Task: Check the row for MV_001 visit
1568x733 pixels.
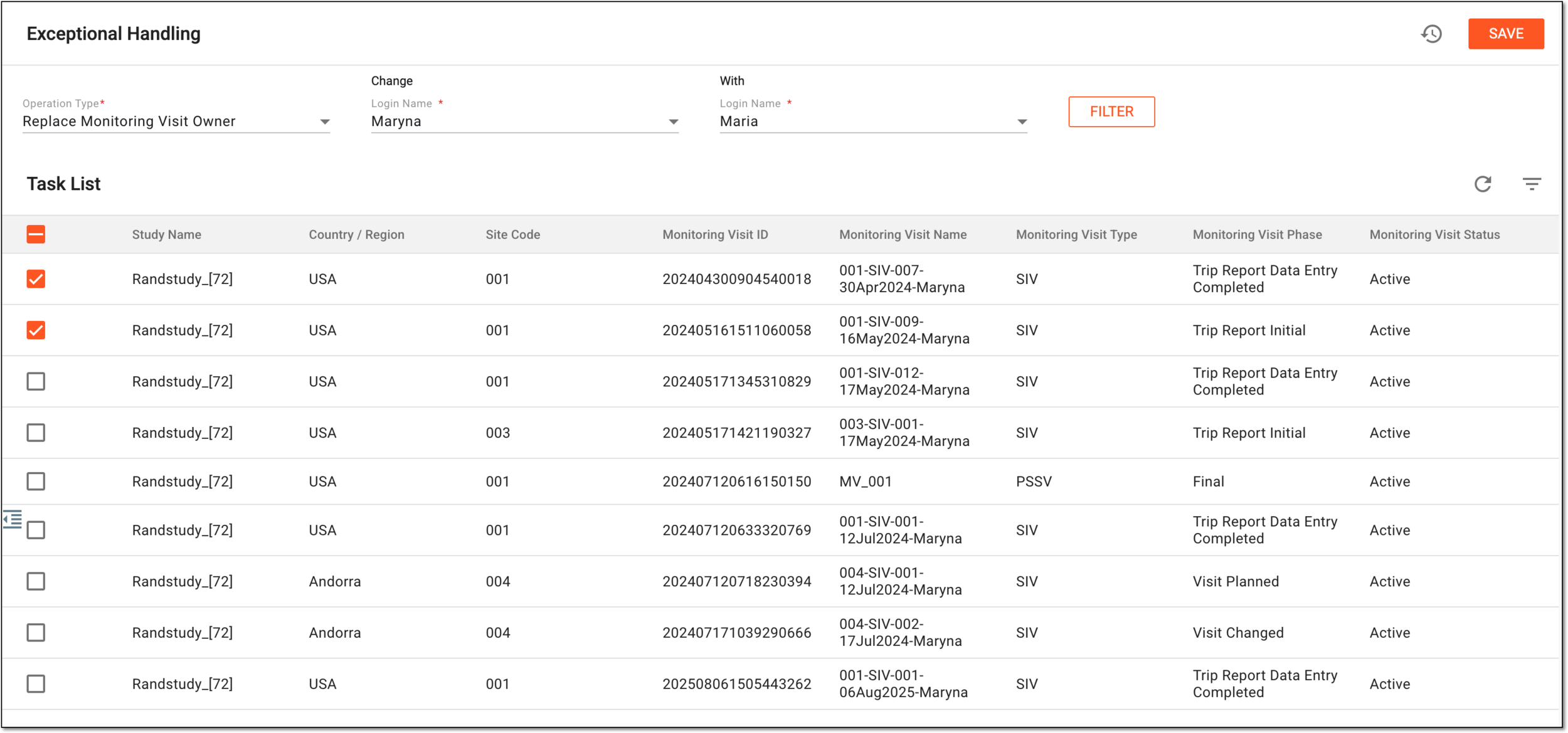Action: tap(36, 482)
